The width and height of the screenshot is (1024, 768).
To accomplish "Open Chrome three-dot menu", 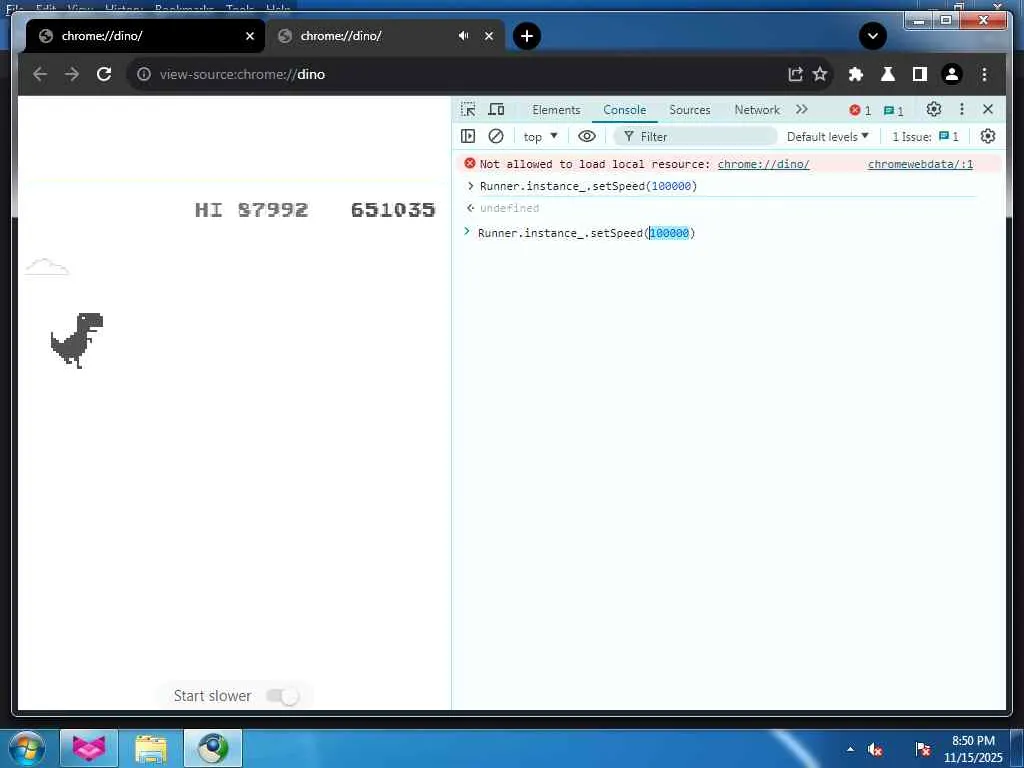I will coord(984,74).
